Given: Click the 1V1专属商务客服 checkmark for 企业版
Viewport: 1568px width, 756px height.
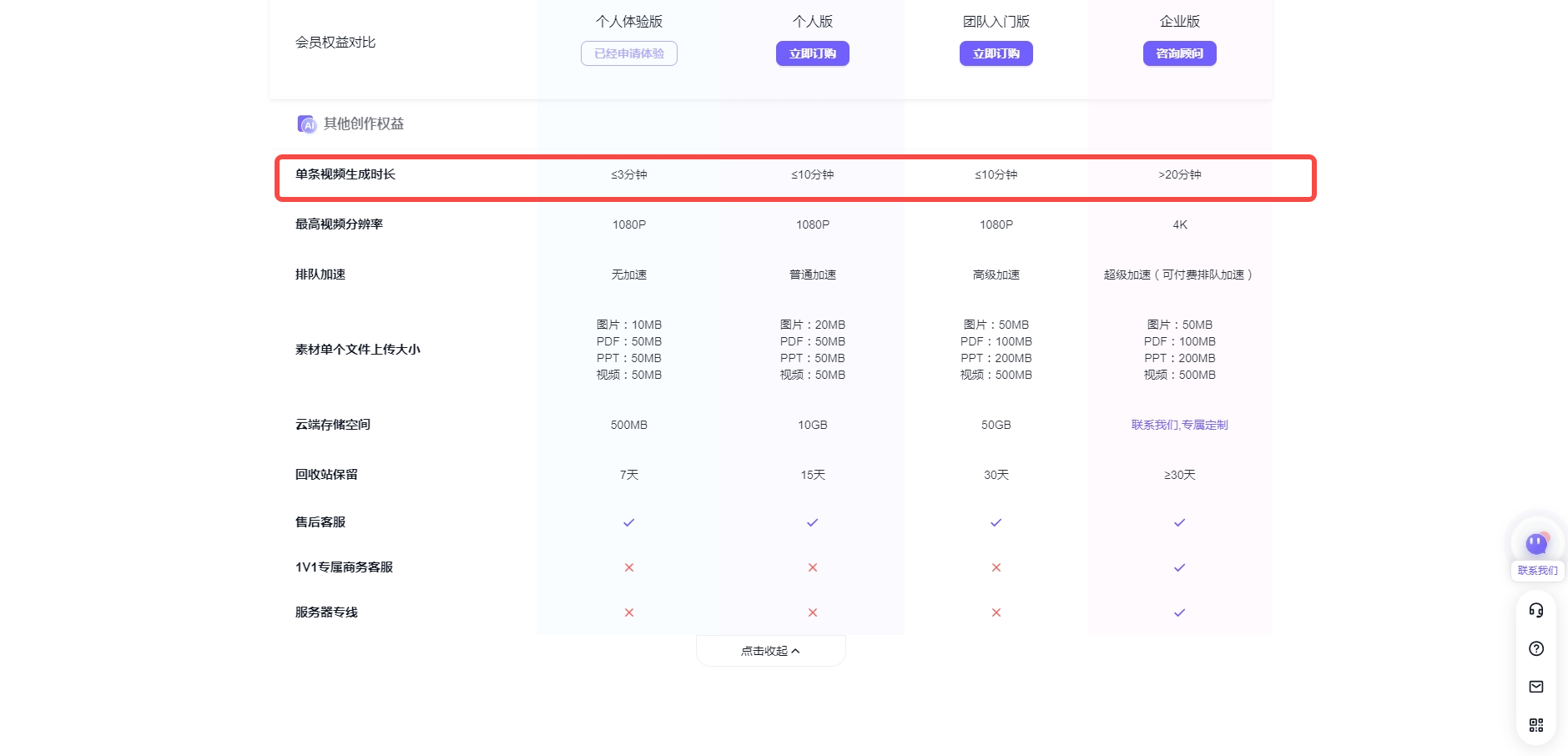Looking at the screenshot, I should 1180,567.
